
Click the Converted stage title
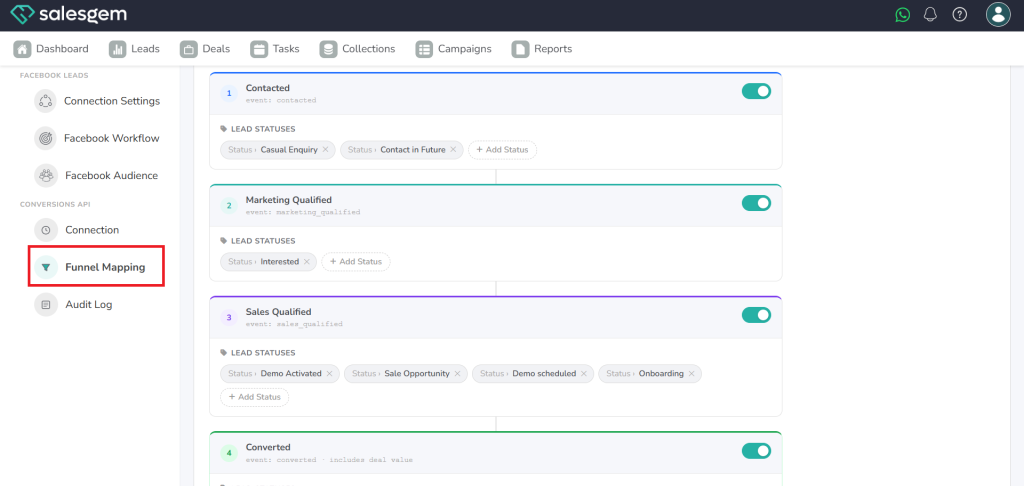click(268, 447)
